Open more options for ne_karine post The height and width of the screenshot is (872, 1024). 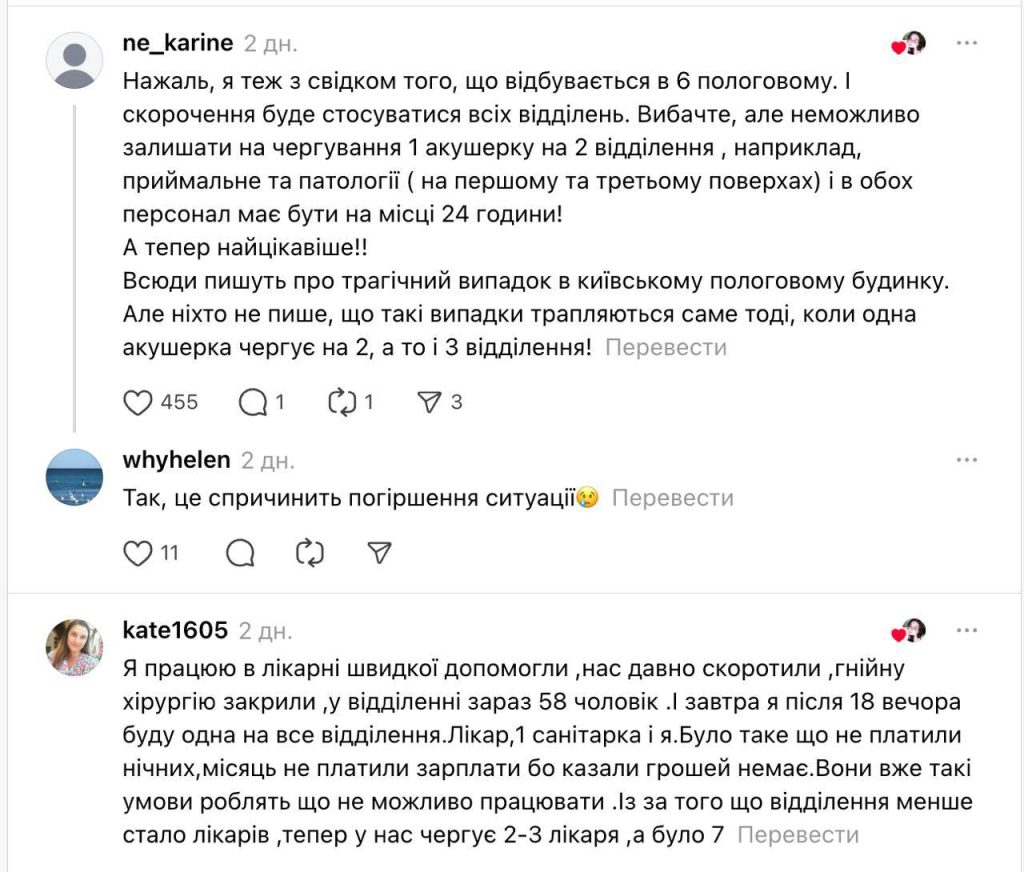coord(966,44)
